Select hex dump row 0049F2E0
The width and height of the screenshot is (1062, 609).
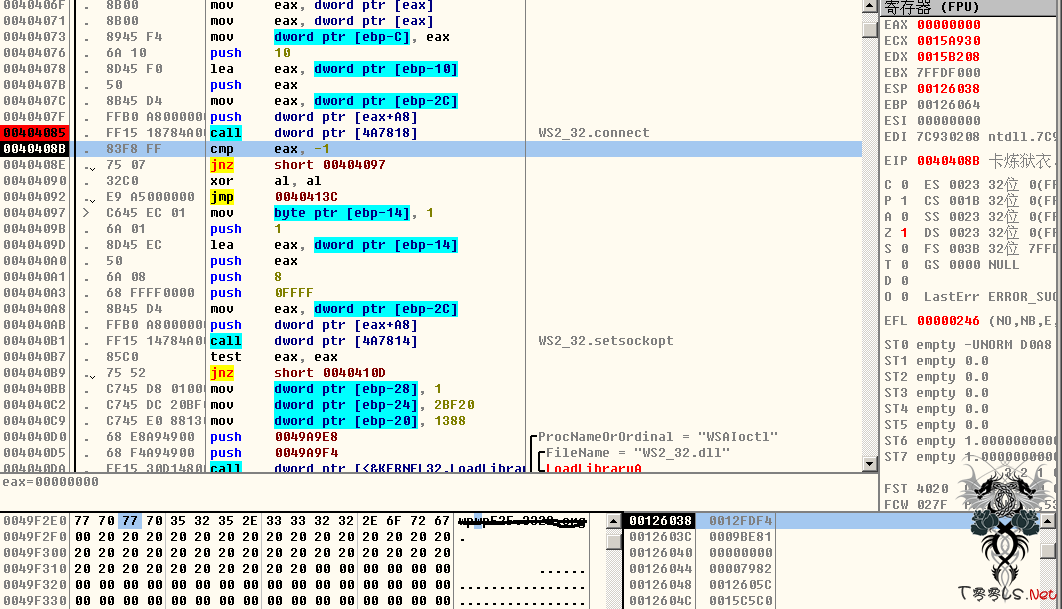pos(34,521)
